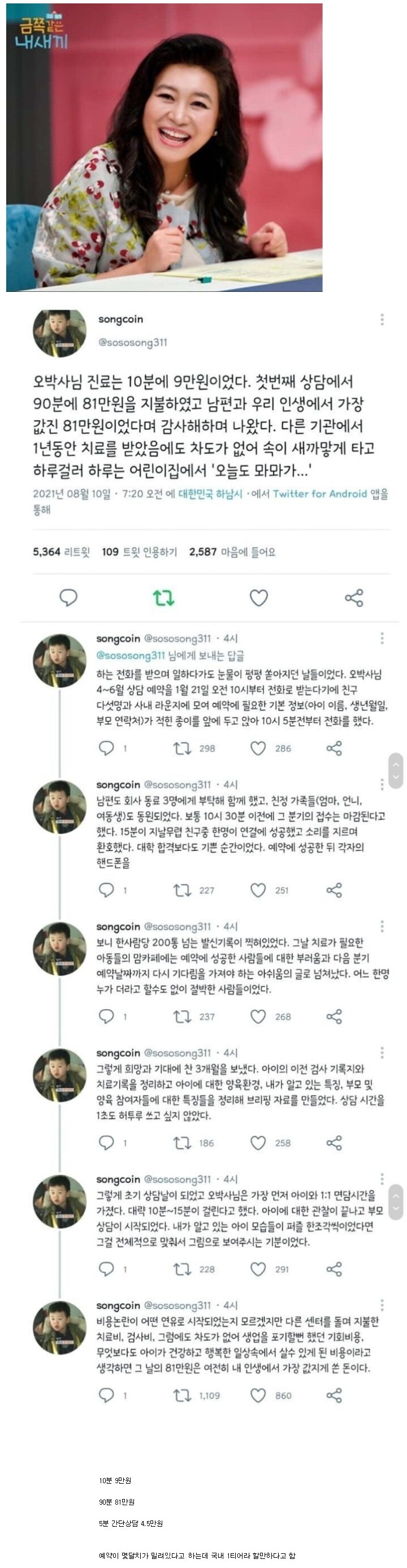Like the reply showing 286 likes
The width and height of the screenshot is (407, 1568).
(258, 748)
